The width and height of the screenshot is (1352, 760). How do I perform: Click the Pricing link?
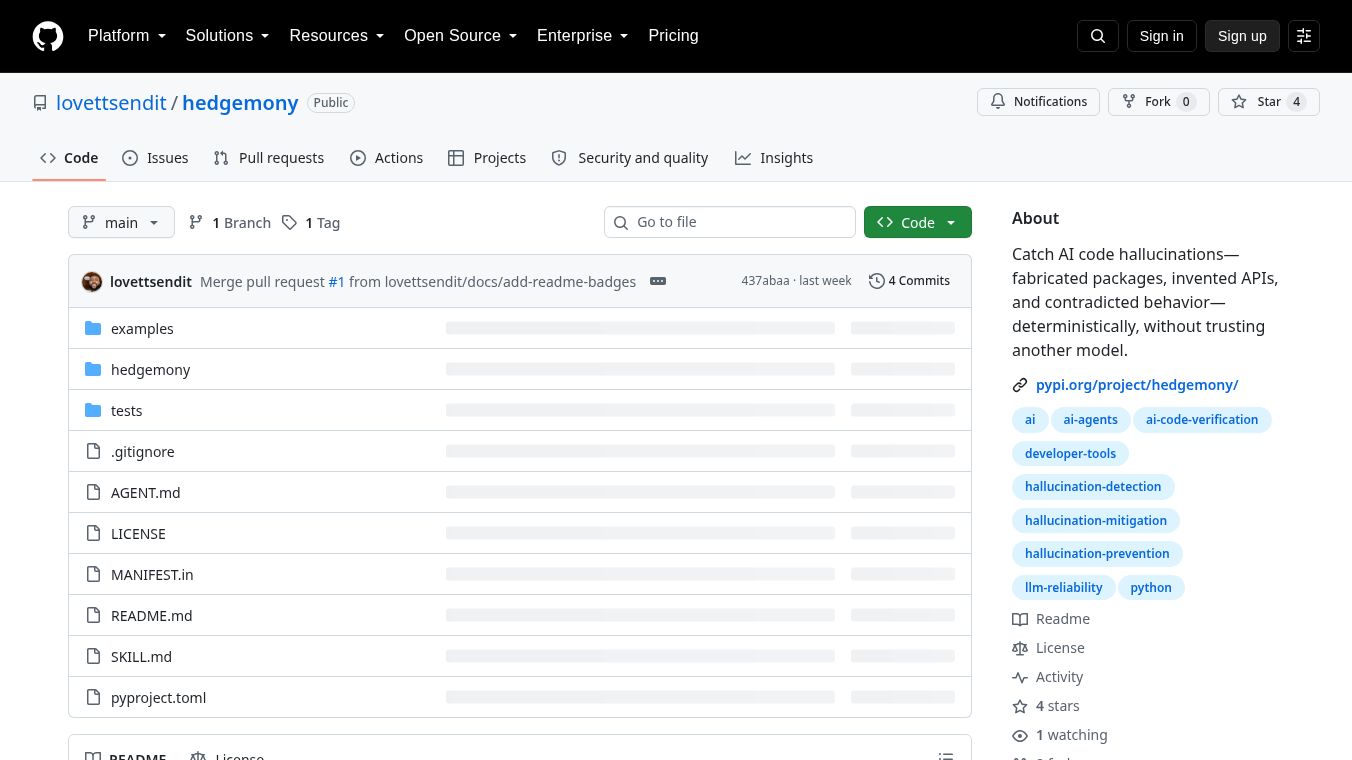673,36
